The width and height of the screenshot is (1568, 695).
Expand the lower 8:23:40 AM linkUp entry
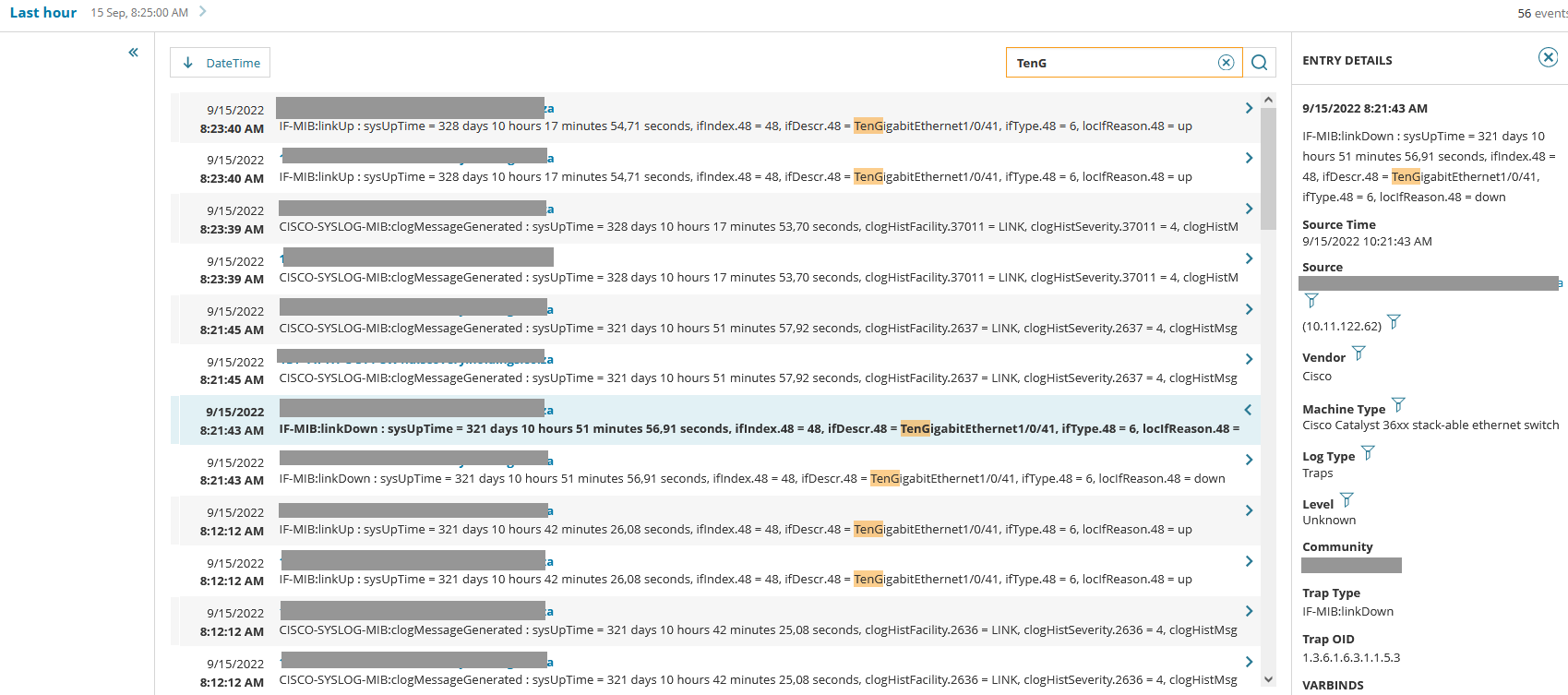click(x=1249, y=158)
